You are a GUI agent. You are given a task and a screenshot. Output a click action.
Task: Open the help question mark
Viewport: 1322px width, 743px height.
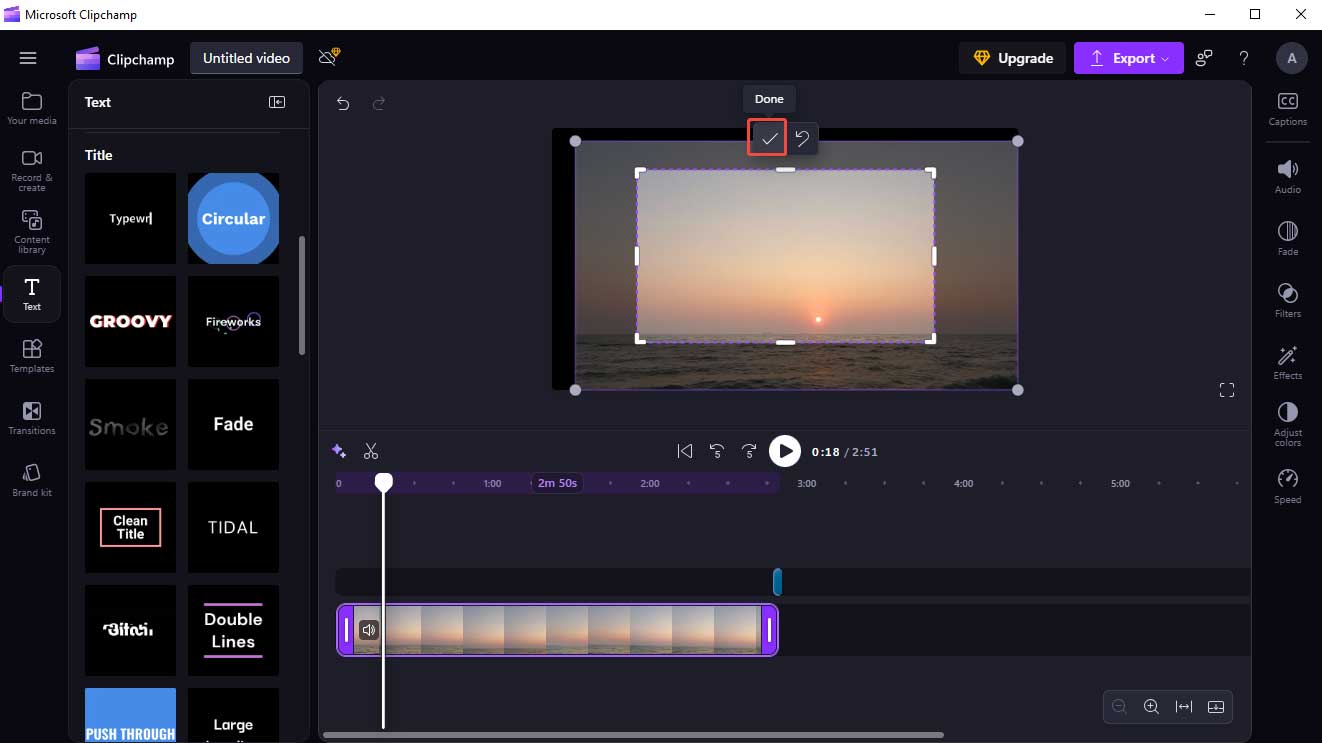(x=1244, y=58)
